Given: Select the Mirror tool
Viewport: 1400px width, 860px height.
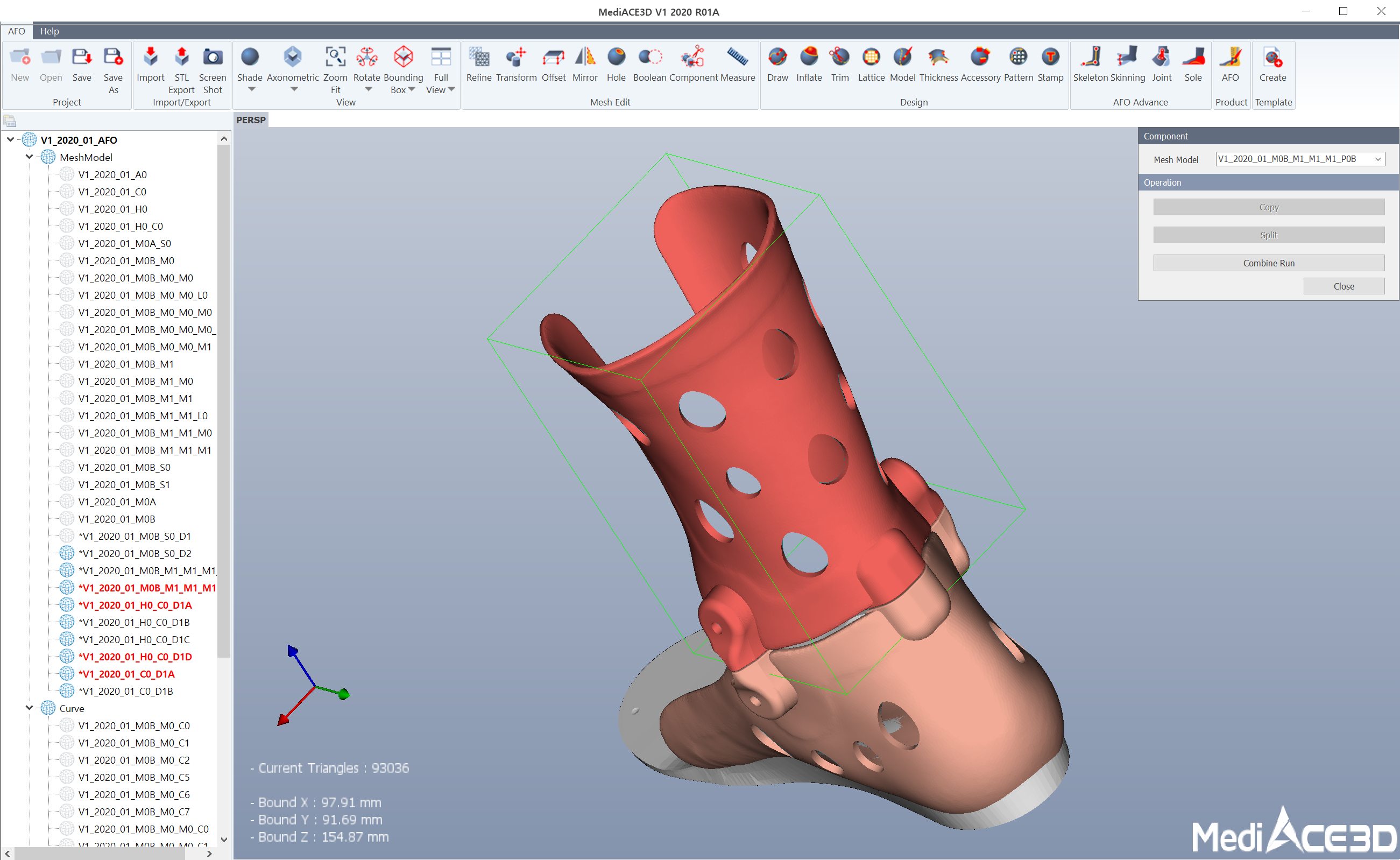Looking at the screenshot, I should (584, 64).
